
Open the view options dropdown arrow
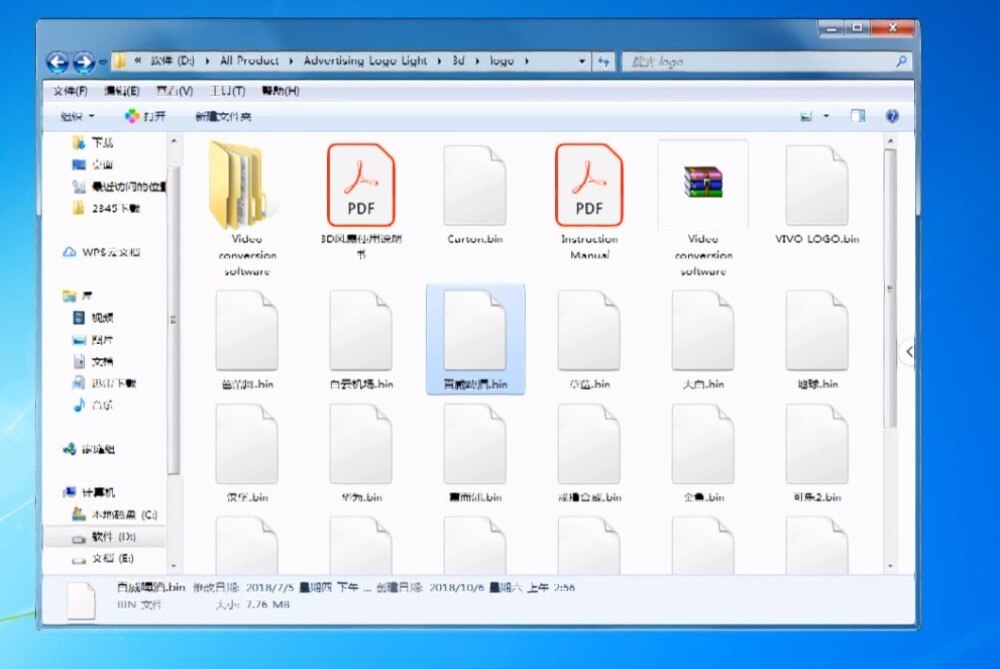(x=826, y=115)
